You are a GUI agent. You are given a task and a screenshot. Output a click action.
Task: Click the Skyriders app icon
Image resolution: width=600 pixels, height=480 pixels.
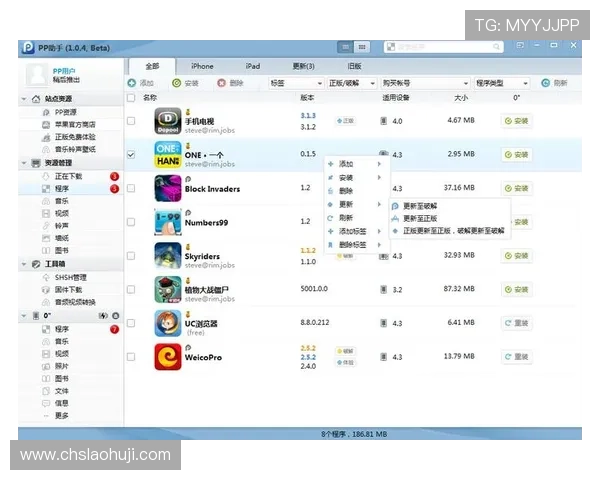click(167, 256)
